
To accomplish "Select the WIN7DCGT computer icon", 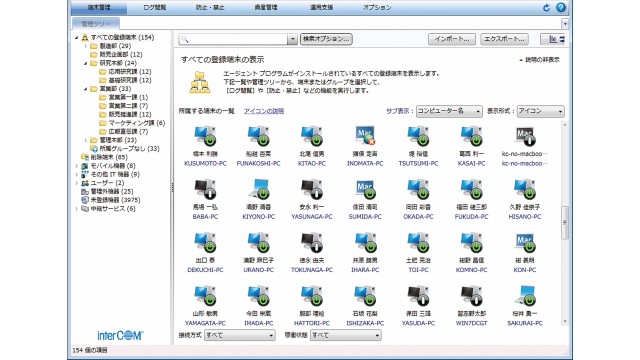I will (x=471, y=296).
